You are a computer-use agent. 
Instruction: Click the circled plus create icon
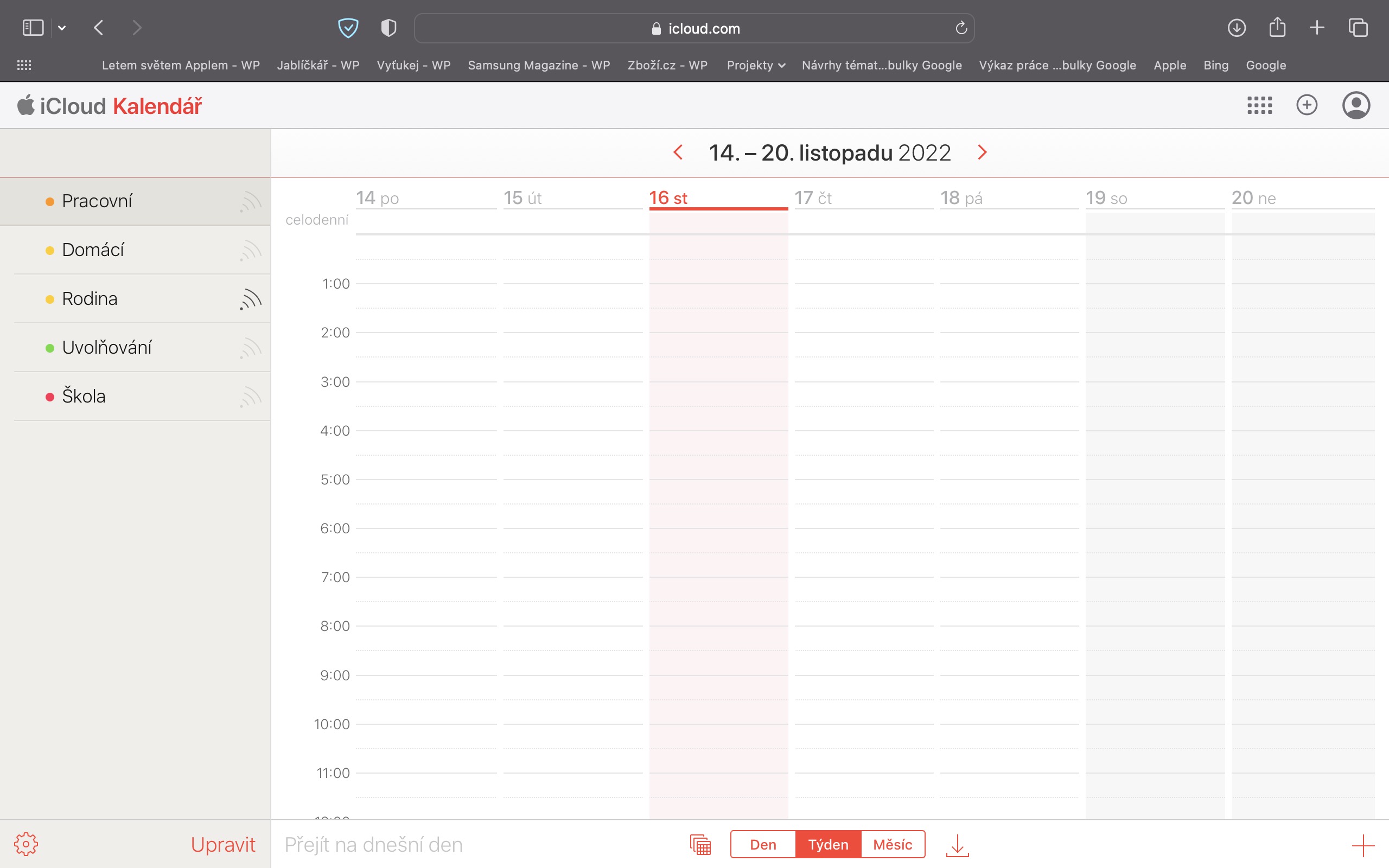[x=1307, y=105]
